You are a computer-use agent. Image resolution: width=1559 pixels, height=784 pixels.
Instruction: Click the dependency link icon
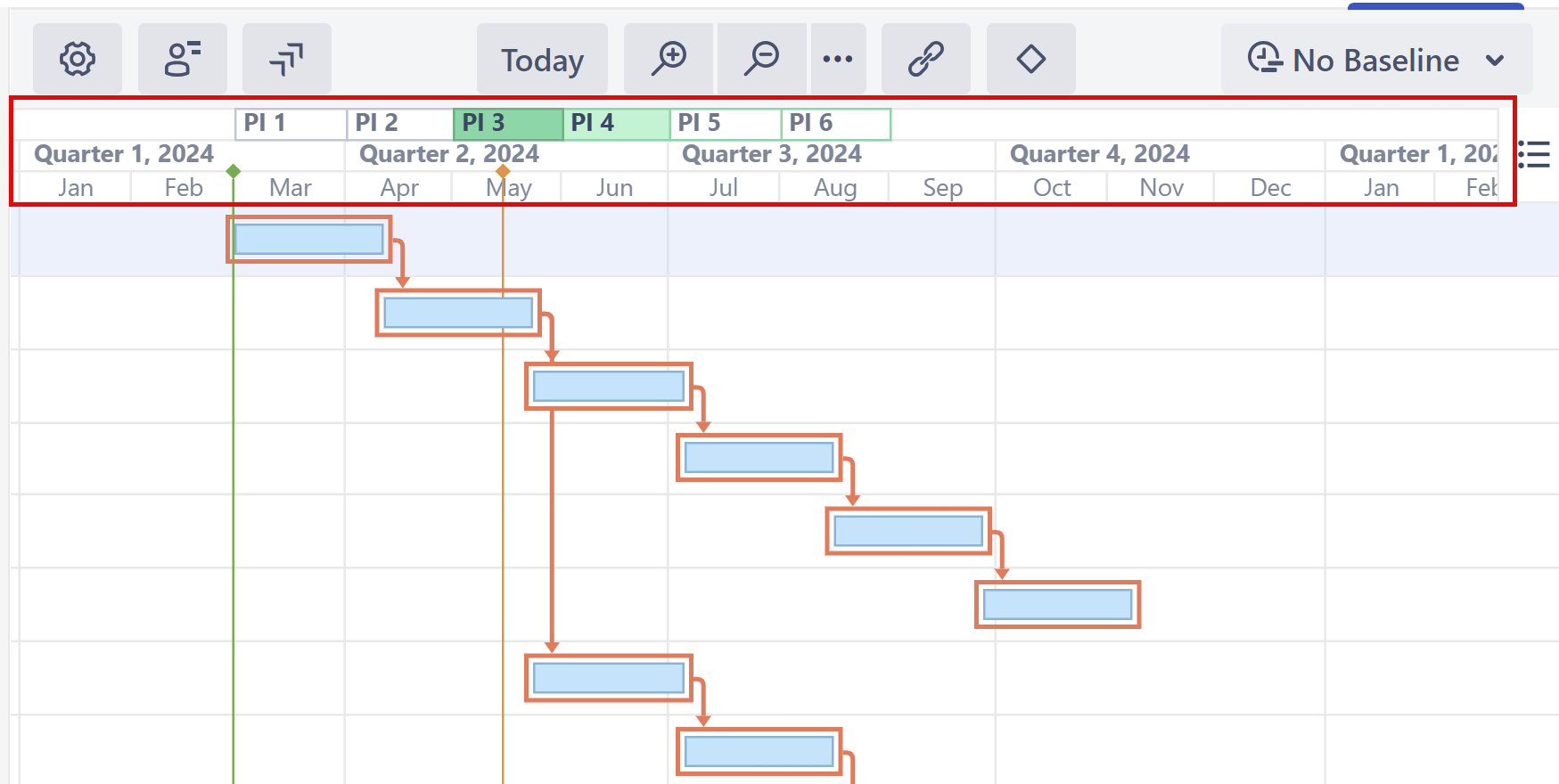[925, 59]
